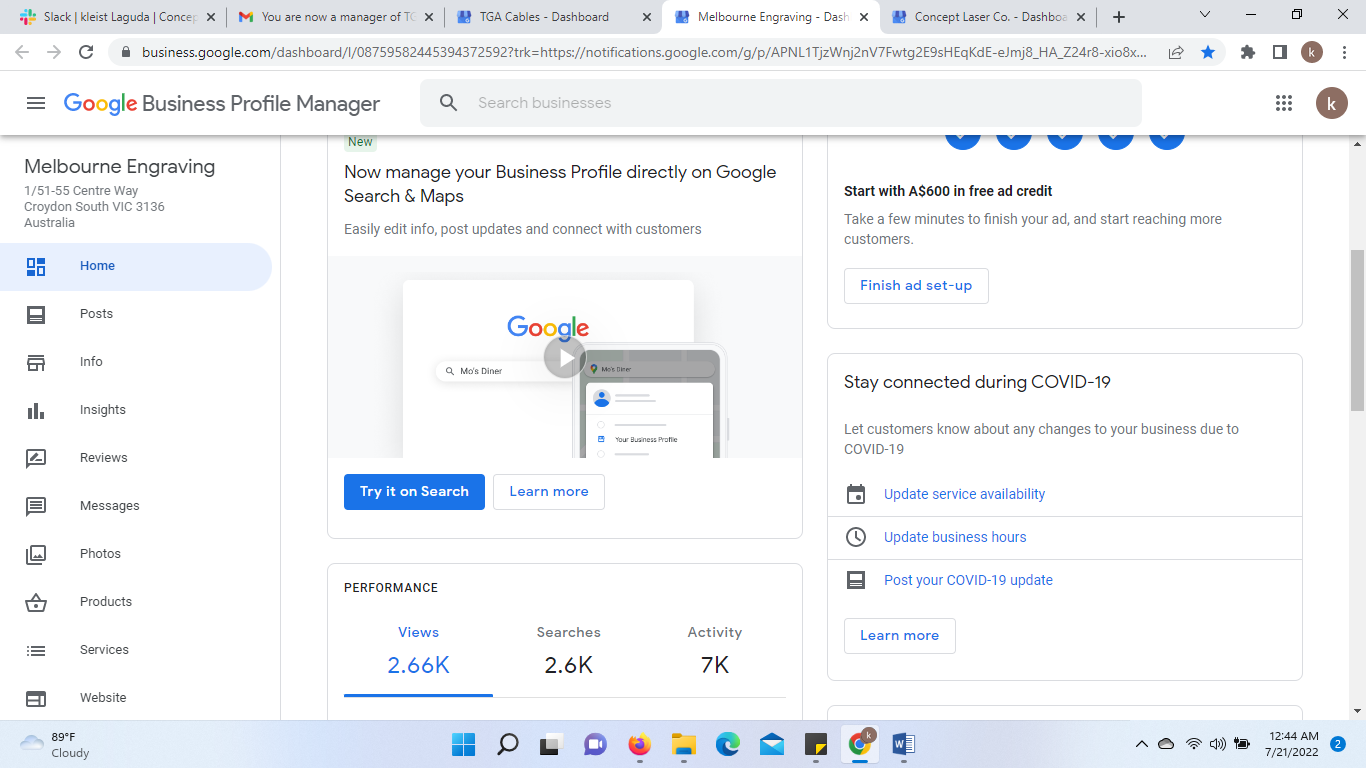Play the Business Profile intro video
The width and height of the screenshot is (1366, 768).
(565, 357)
